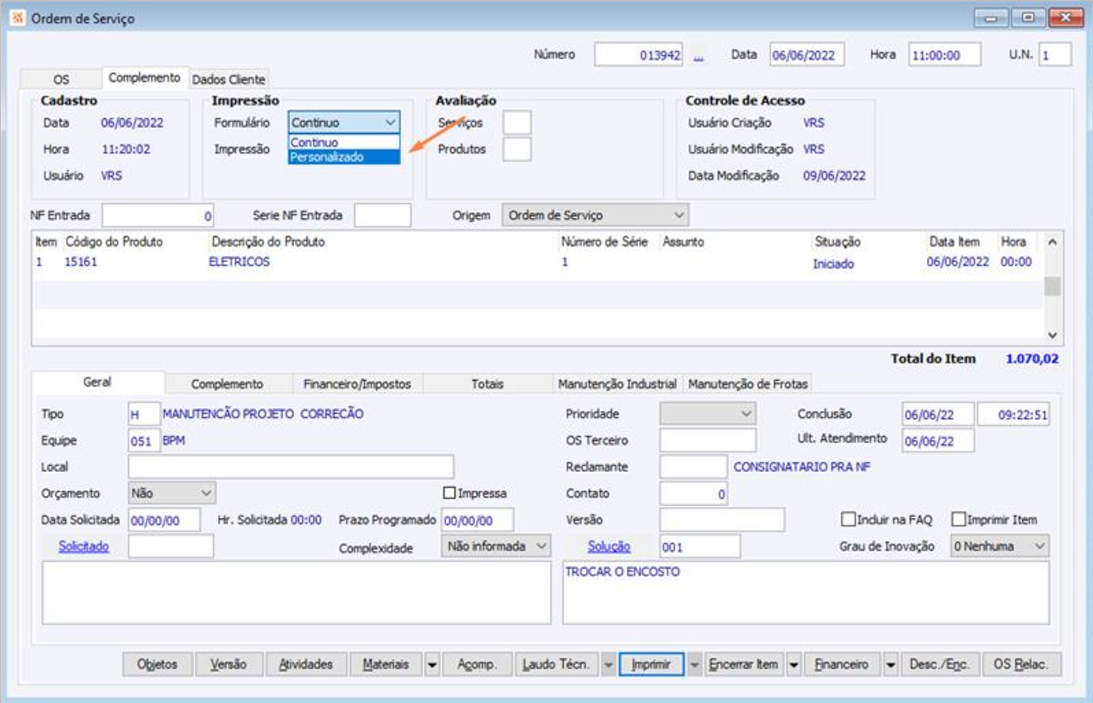Follow the Solução link
The width and height of the screenshot is (1093, 703).
pos(609,546)
